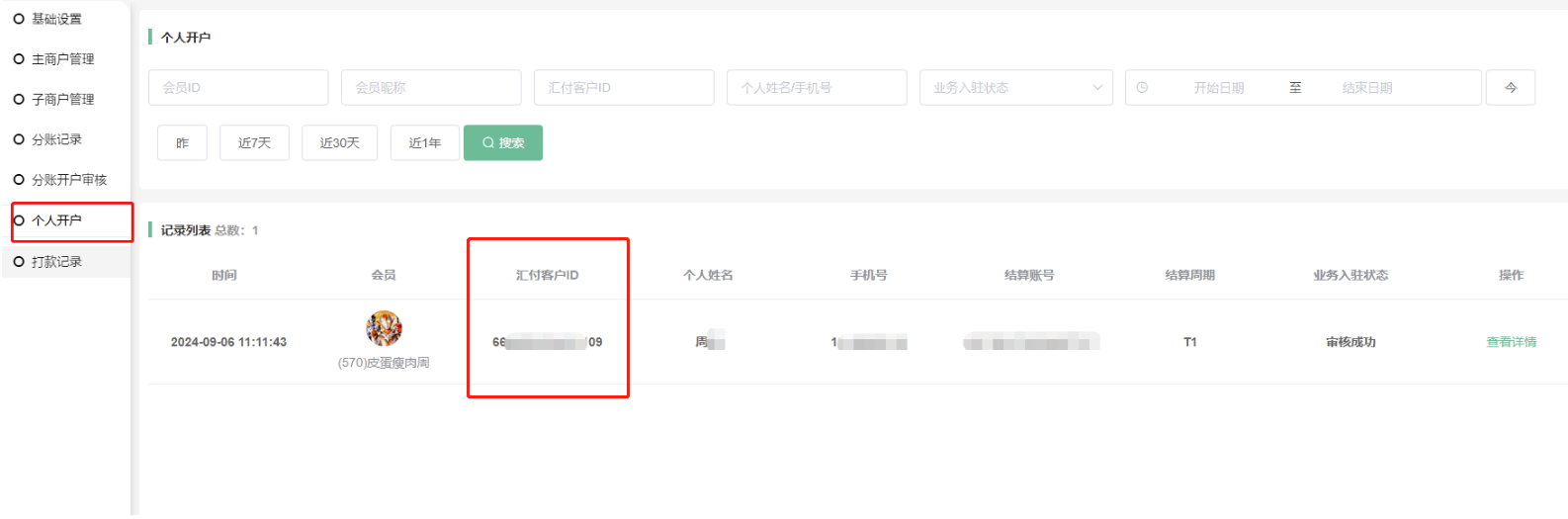
Task: Go to 分账开户审核 page
Action: tap(68, 180)
